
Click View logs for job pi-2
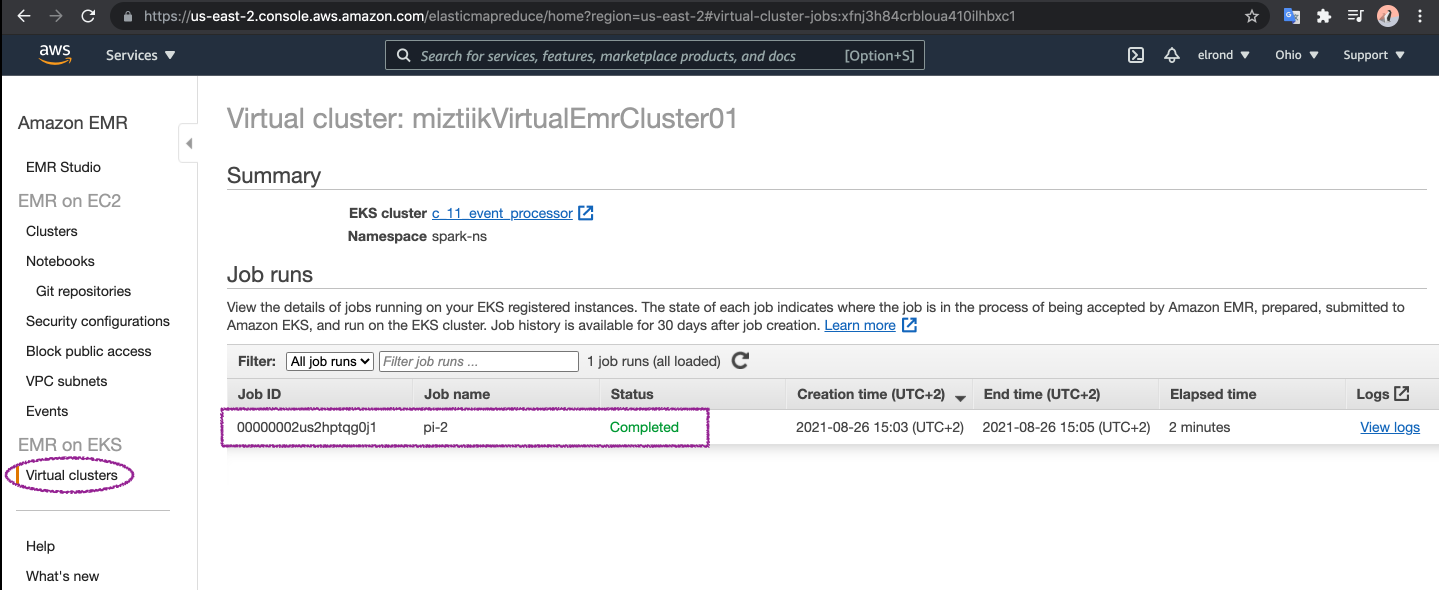[x=1390, y=427]
